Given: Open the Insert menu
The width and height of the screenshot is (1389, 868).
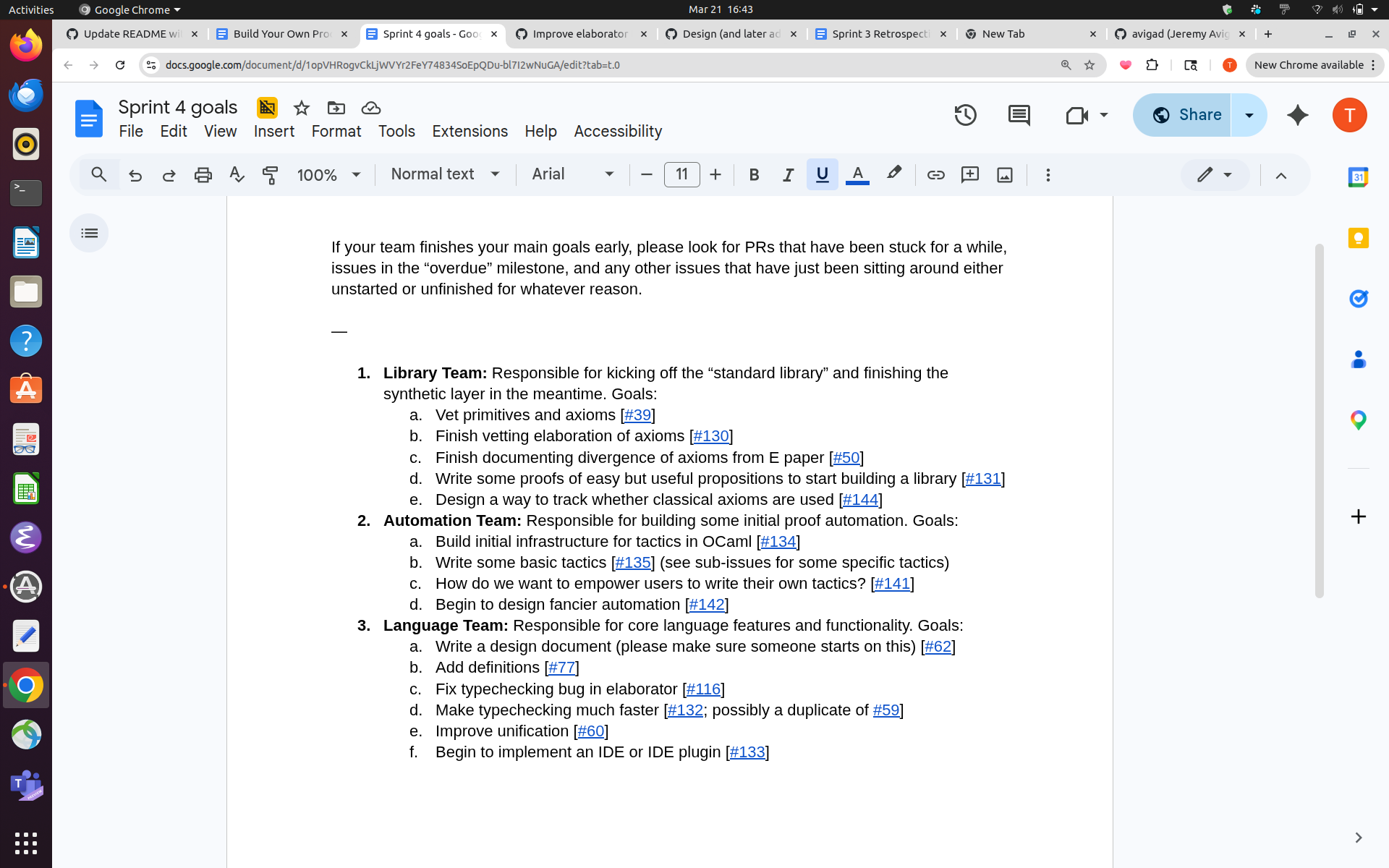Looking at the screenshot, I should 273,131.
